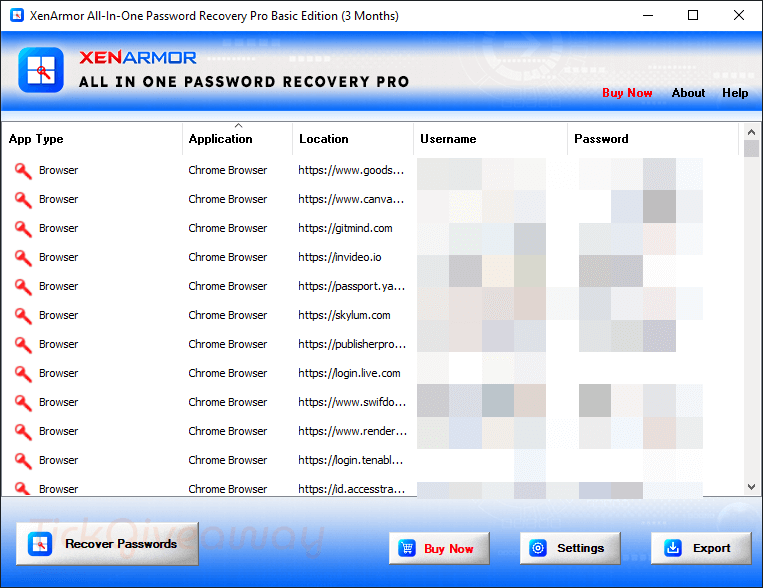
Task: Select the https://login.tenabl... location cell
Action: 350,460
